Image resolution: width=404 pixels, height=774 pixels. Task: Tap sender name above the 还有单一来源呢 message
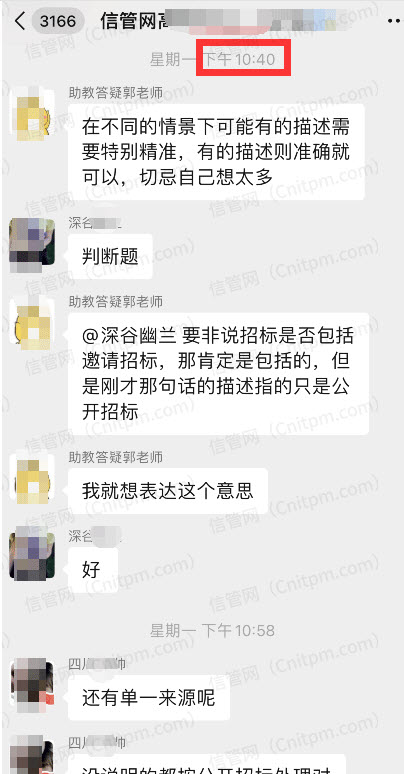click(97, 664)
